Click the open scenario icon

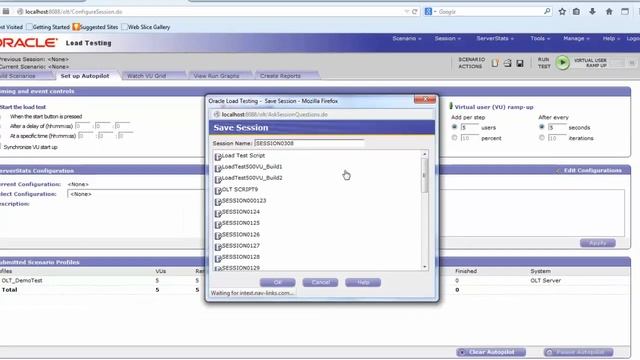(507, 63)
